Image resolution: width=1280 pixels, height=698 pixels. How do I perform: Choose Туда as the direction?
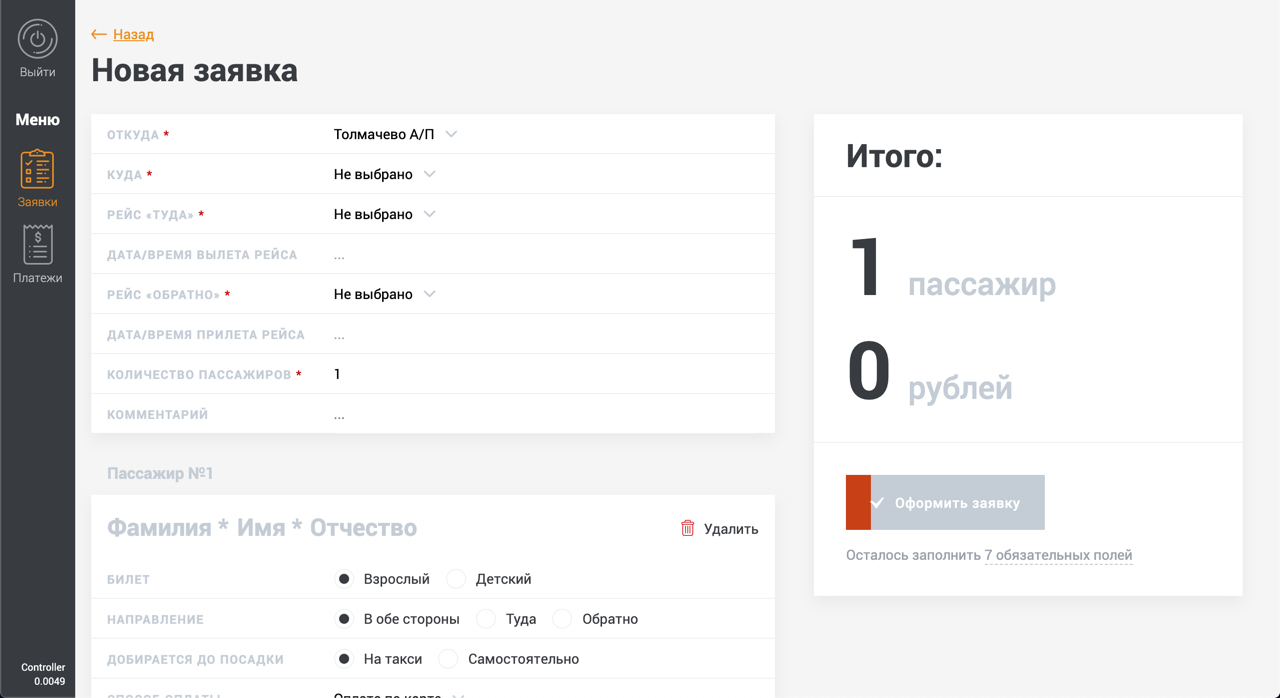click(487, 619)
